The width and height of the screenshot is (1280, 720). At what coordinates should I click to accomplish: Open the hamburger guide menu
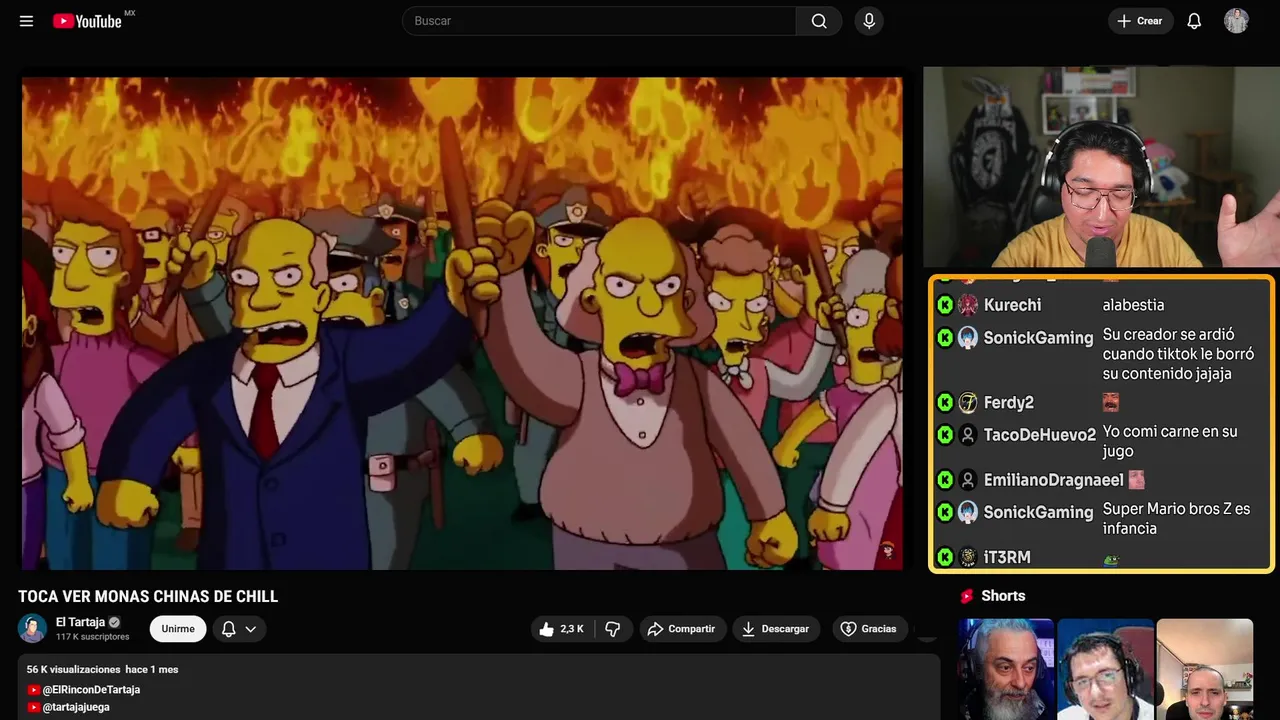[x=26, y=21]
